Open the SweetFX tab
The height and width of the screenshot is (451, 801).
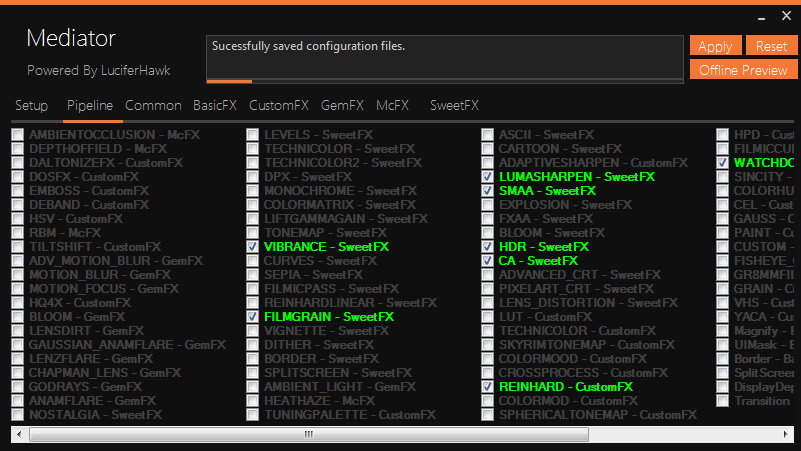point(454,105)
